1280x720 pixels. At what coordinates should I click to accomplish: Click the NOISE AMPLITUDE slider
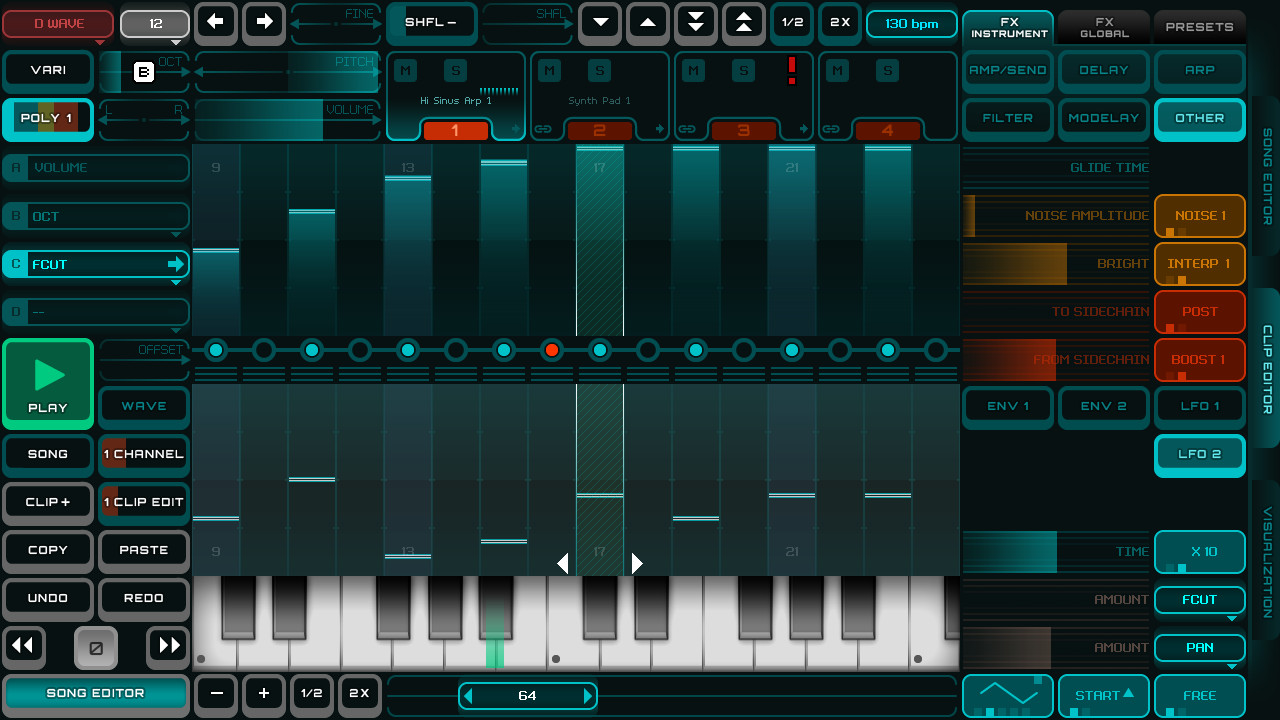coord(1055,215)
